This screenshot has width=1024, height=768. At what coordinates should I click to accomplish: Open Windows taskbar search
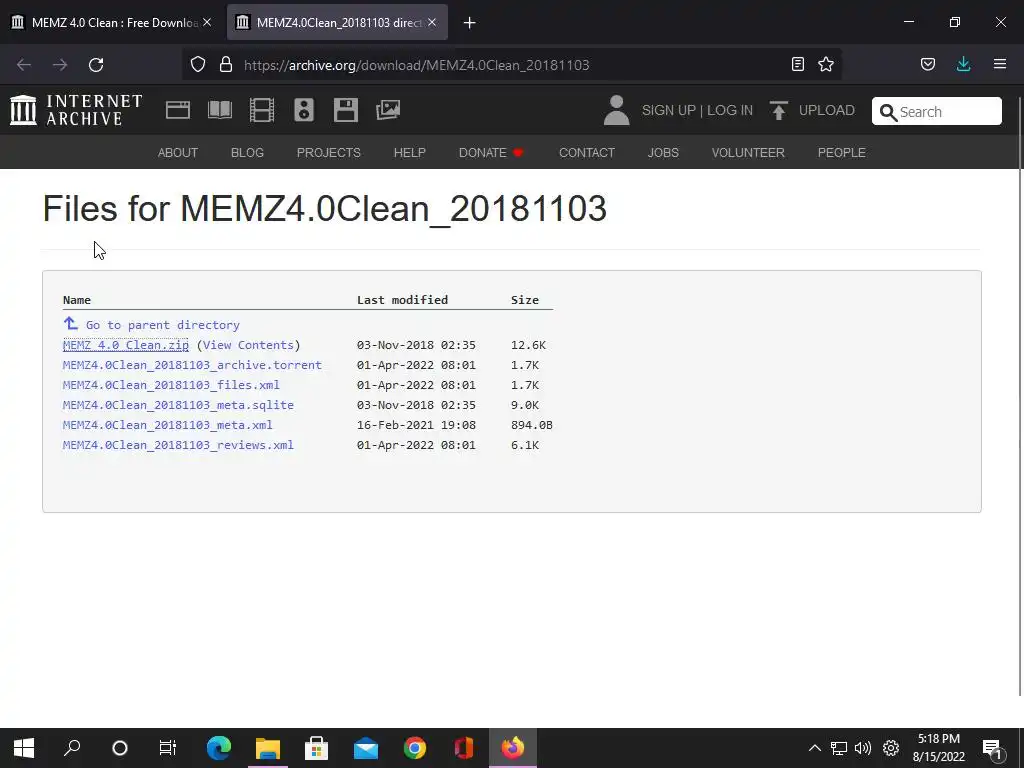(72, 748)
